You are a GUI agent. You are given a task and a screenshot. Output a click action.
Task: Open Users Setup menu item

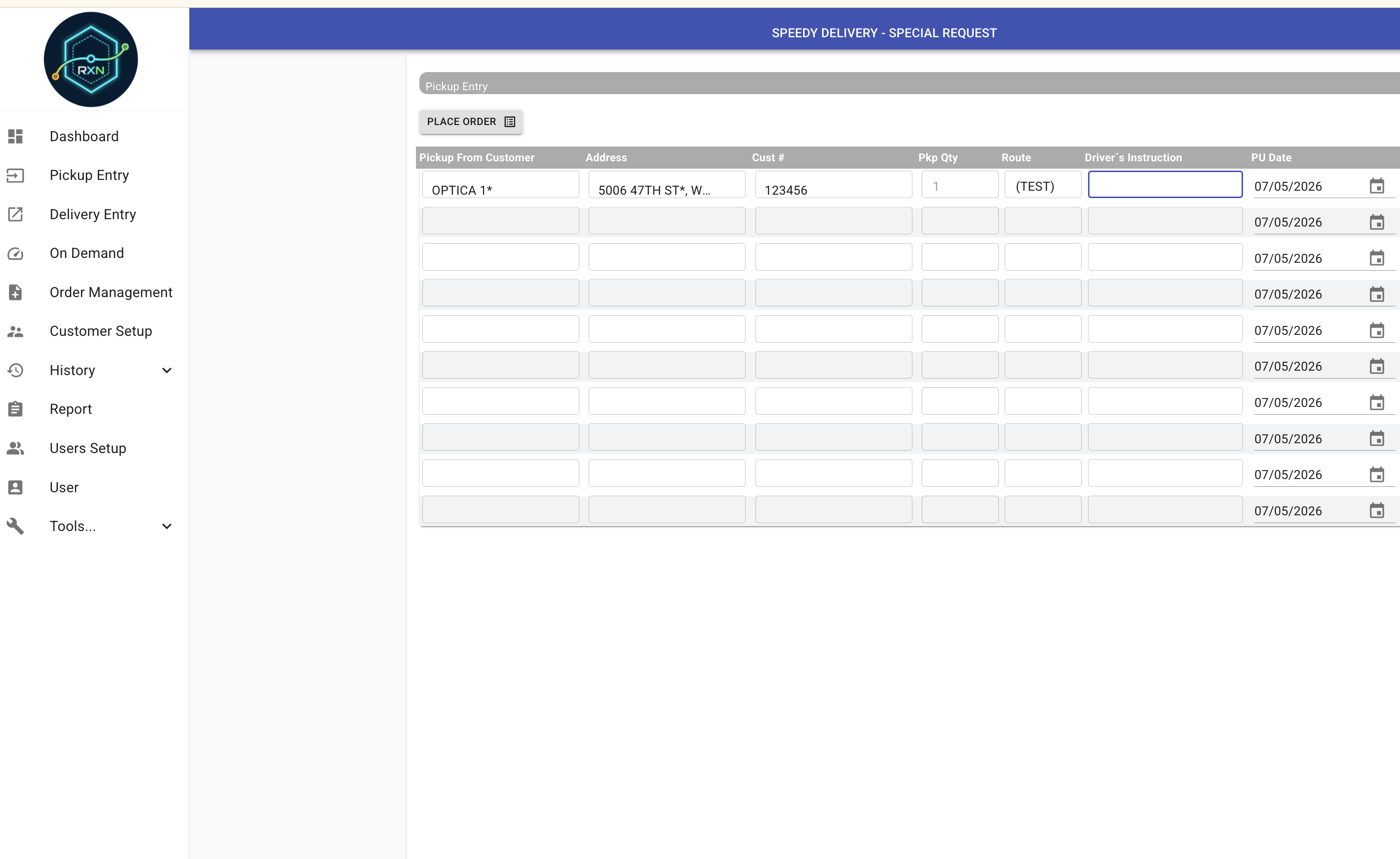[87, 448]
